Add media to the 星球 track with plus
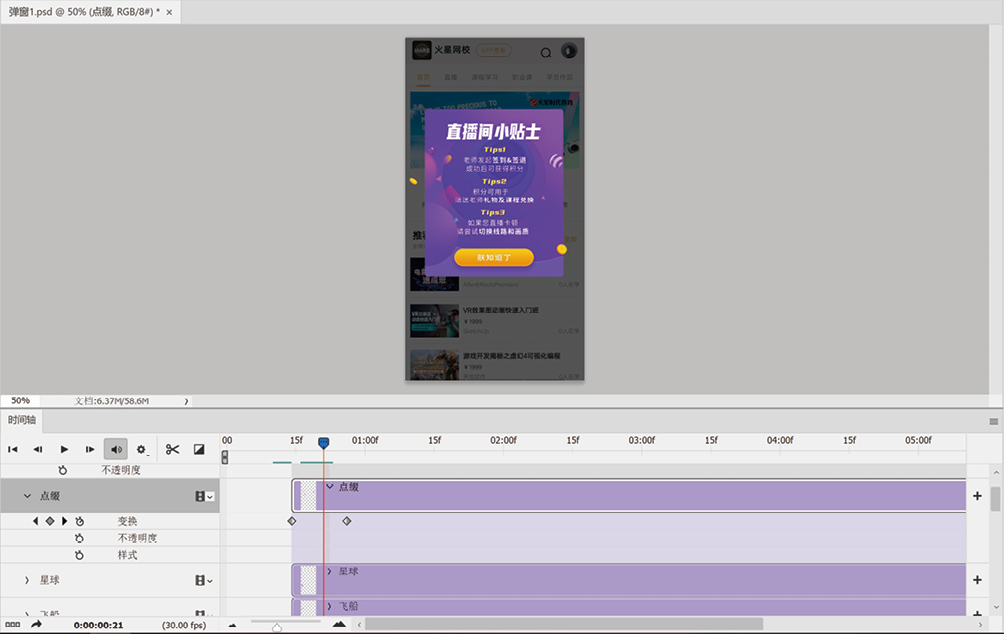This screenshot has height=634, width=1004. (x=977, y=580)
